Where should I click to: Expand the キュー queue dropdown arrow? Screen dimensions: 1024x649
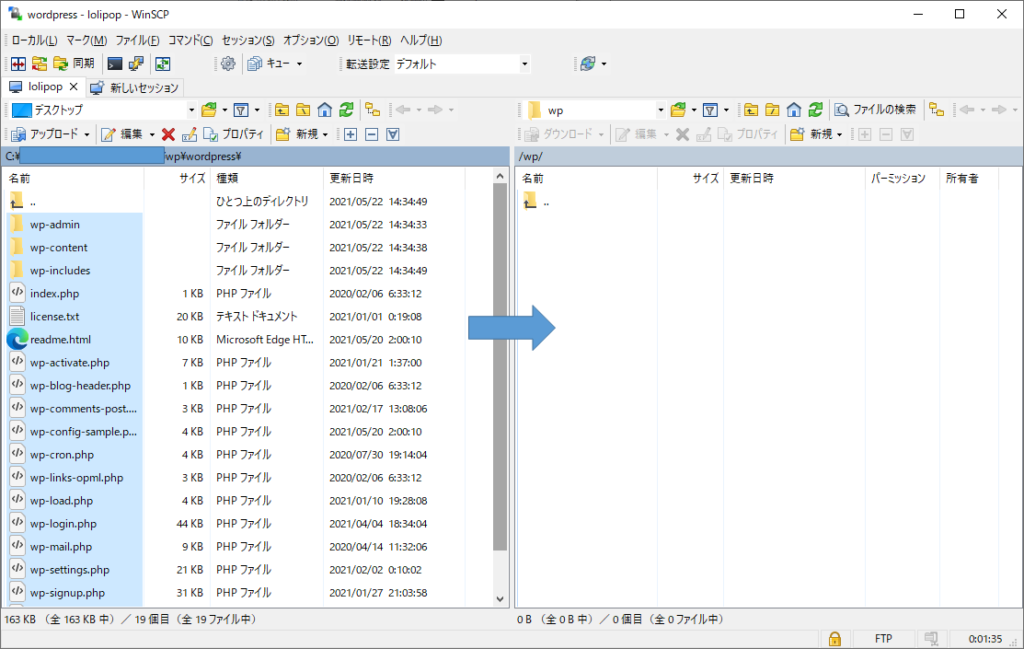tap(299, 64)
